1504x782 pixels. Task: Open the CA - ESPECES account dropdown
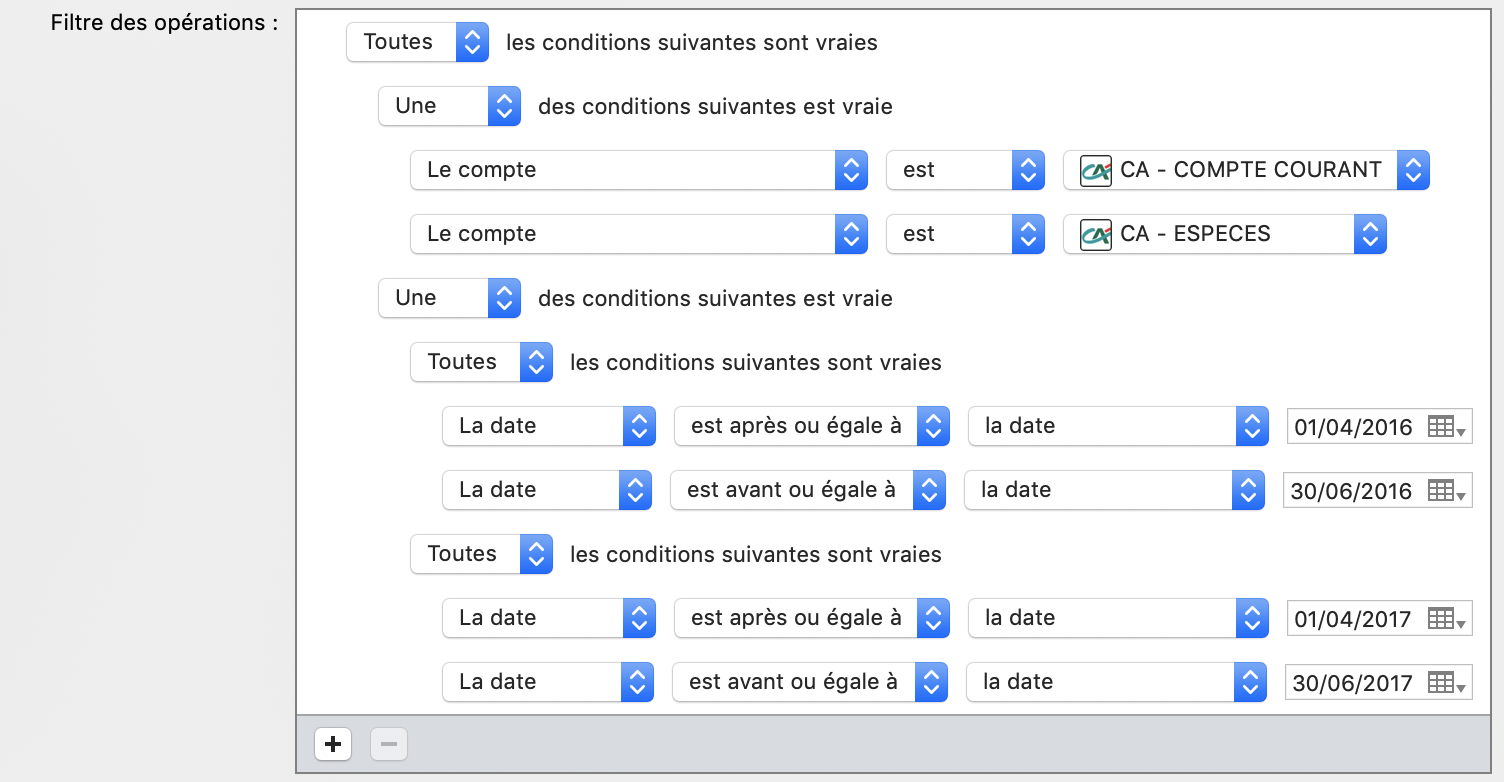(x=1224, y=234)
